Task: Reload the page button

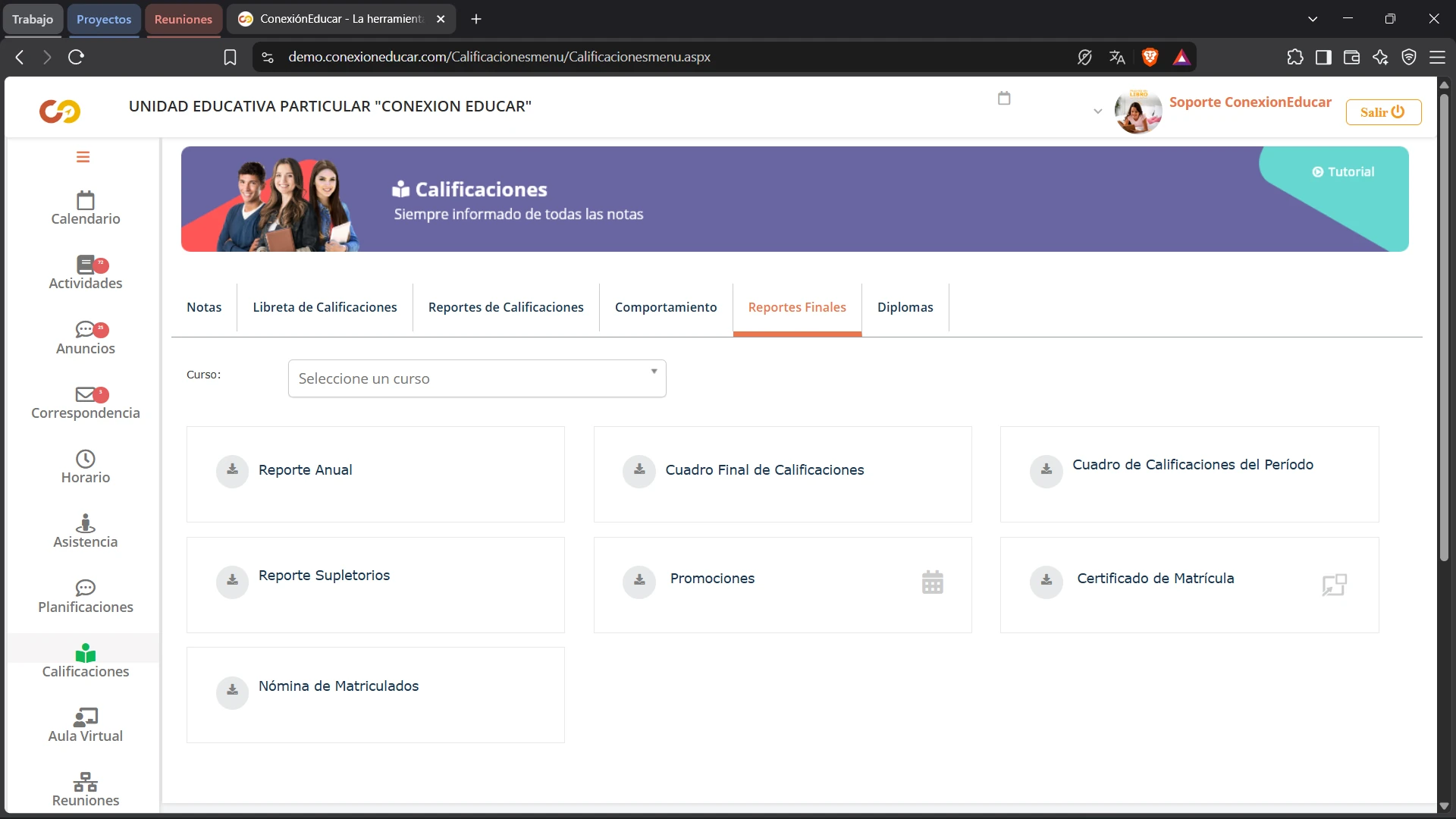Action: [x=76, y=57]
